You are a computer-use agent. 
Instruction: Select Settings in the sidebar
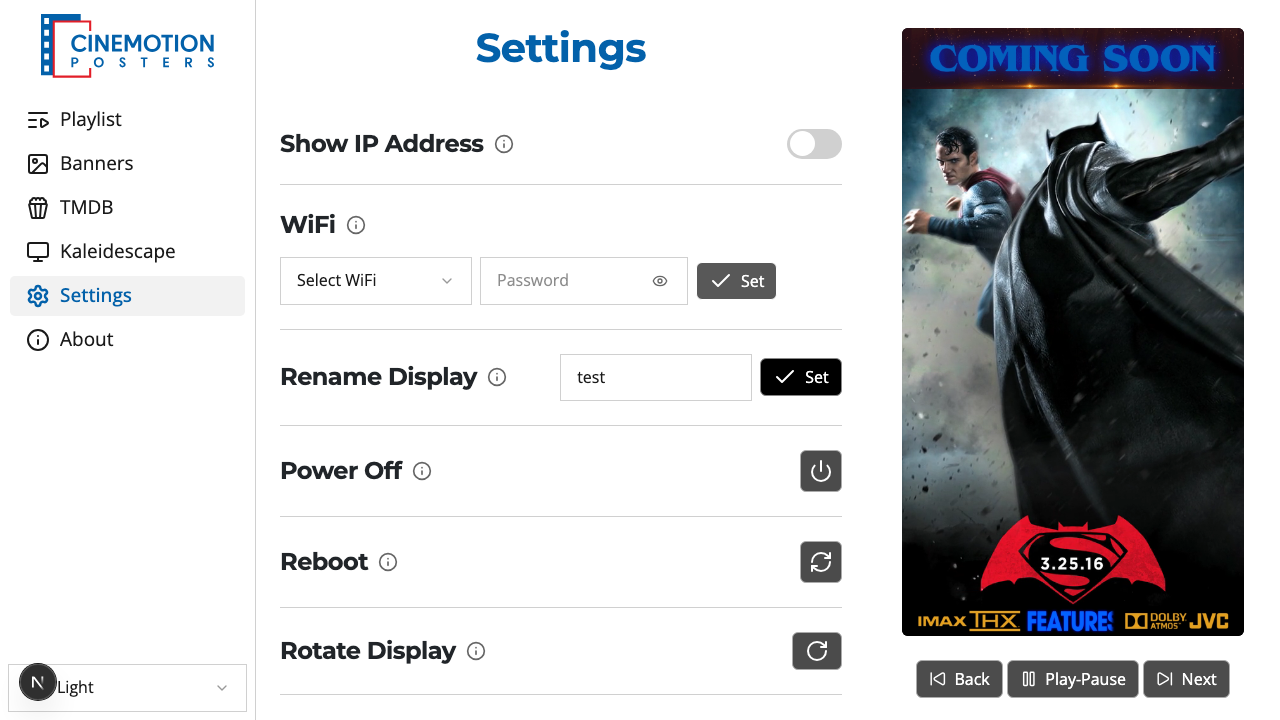127,296
